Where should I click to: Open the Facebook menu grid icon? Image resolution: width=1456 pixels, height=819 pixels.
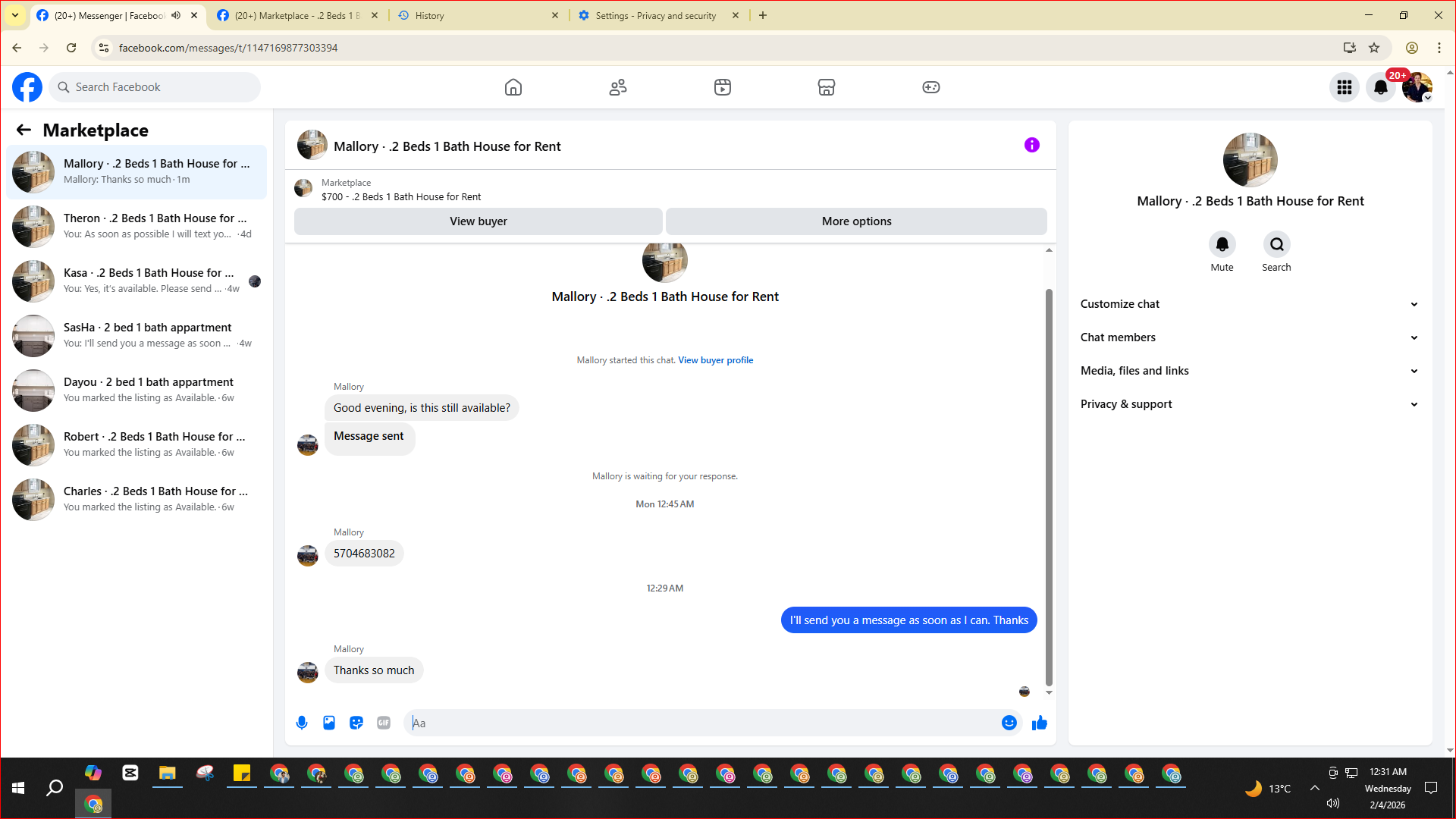coord(1345,87)
